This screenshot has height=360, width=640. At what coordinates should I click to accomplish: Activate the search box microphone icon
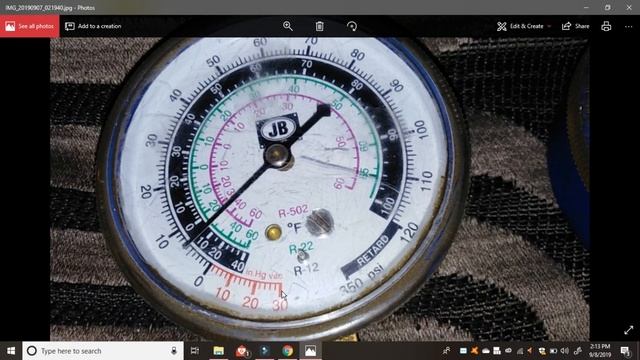(174, 351)
